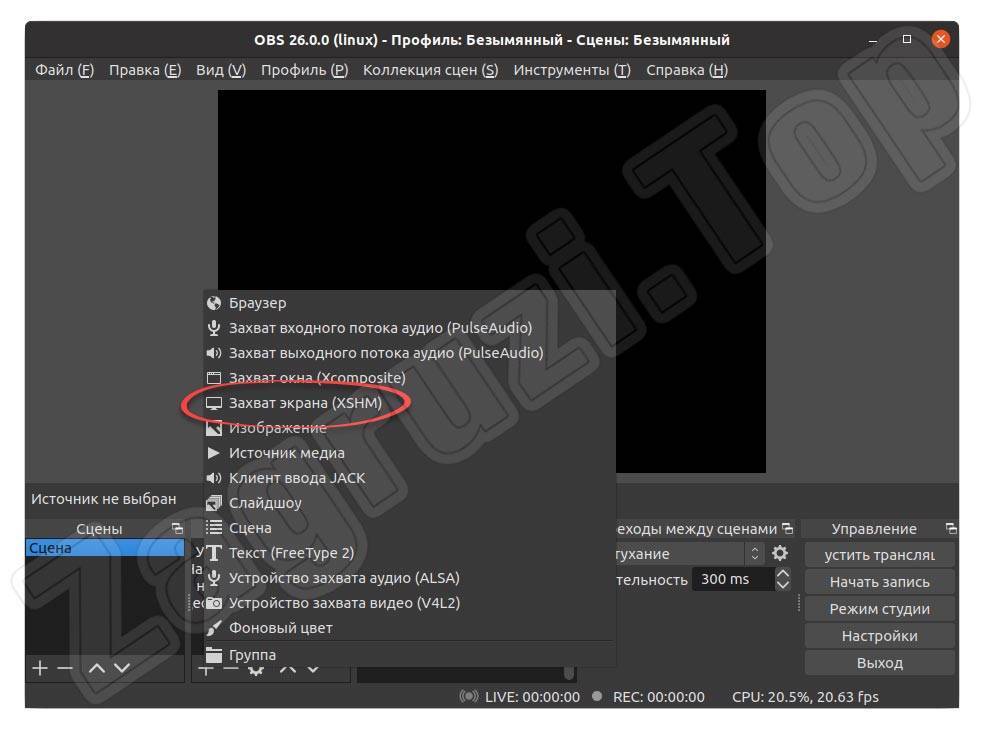Remove selected scene with minus icon
Screen dimensions: 981x730
tap(65, 668)
